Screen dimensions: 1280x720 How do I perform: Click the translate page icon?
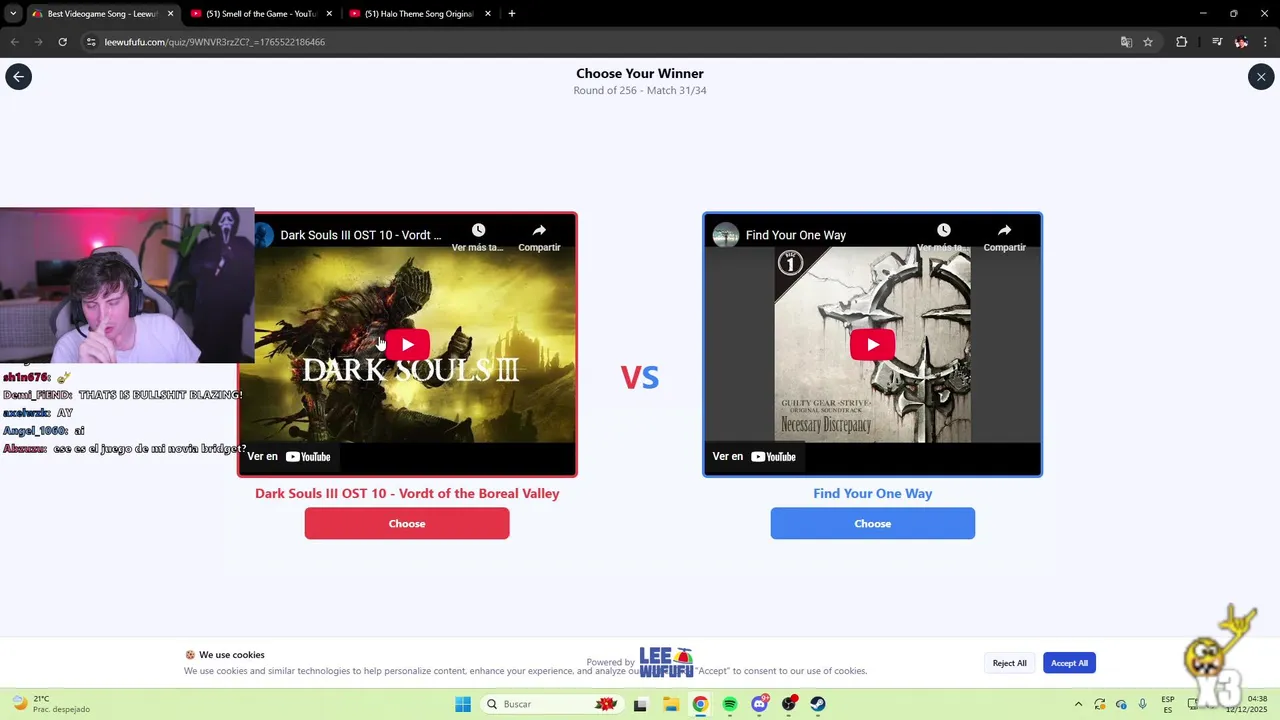coord(1126,42)
